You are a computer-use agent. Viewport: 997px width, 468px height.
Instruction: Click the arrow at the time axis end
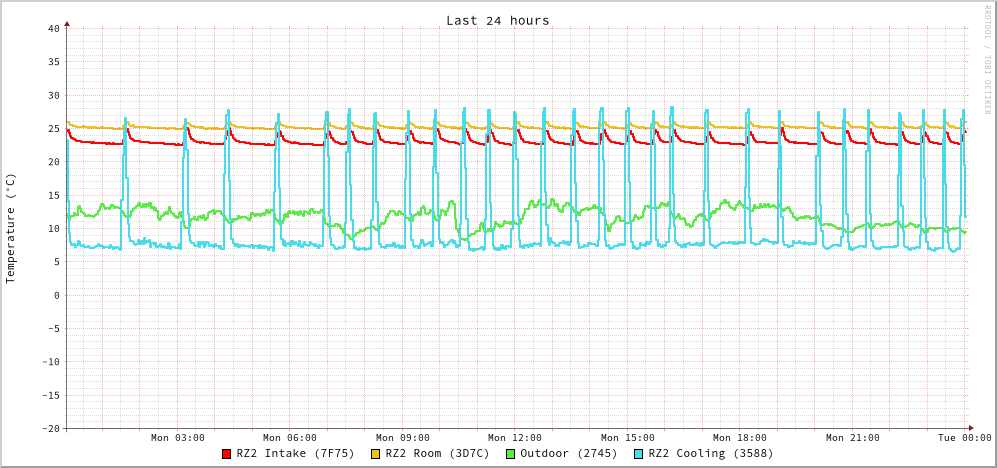coord(970,428)
